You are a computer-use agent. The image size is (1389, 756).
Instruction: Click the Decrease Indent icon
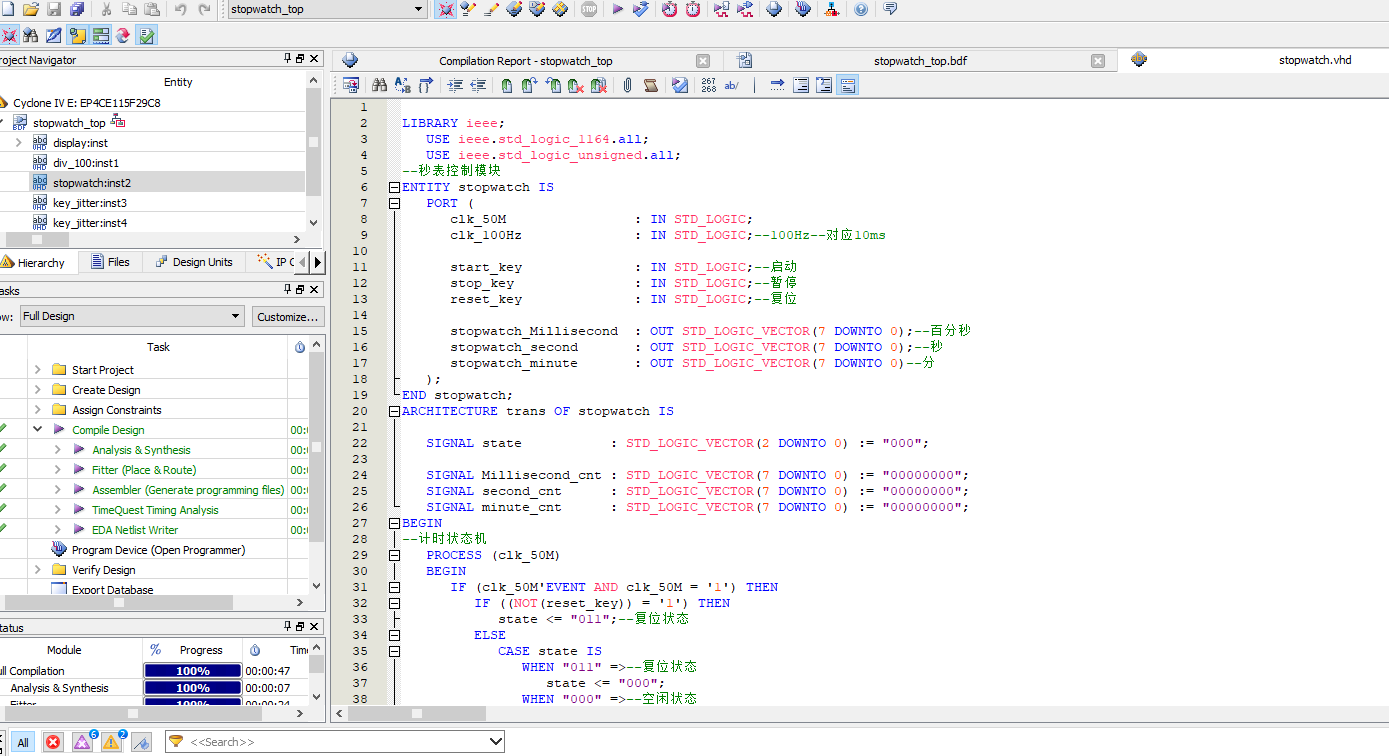point(478,85)
